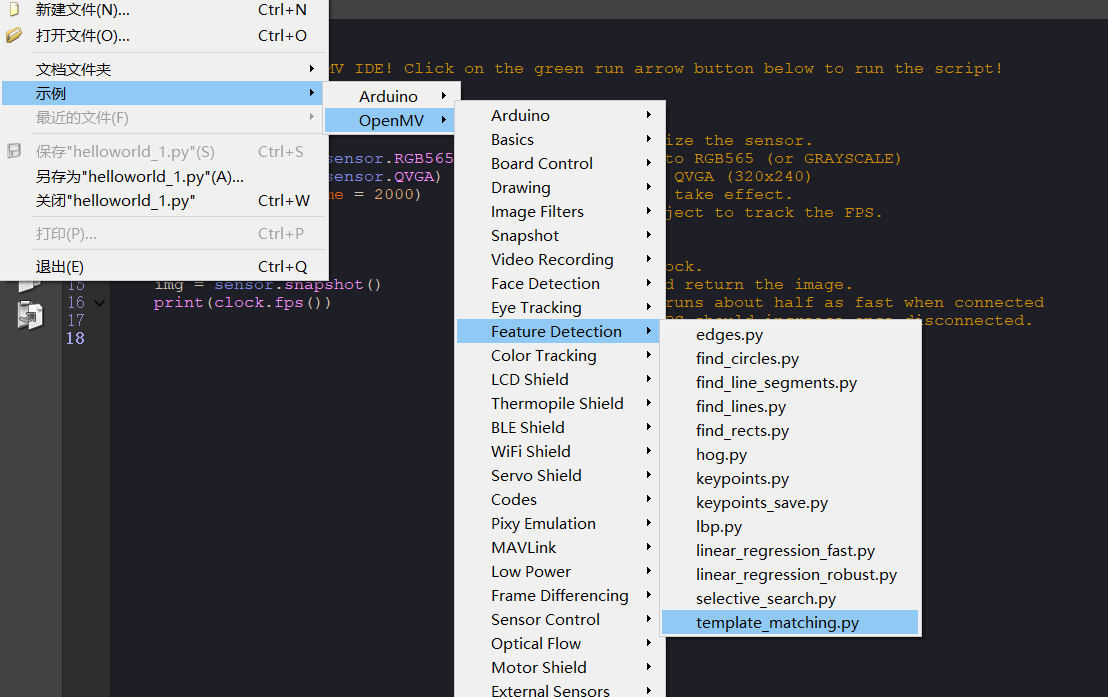Open the Frame Differencing submenu
The height and width of the screenshot is (697, 1108).
[x=558, y=596]
